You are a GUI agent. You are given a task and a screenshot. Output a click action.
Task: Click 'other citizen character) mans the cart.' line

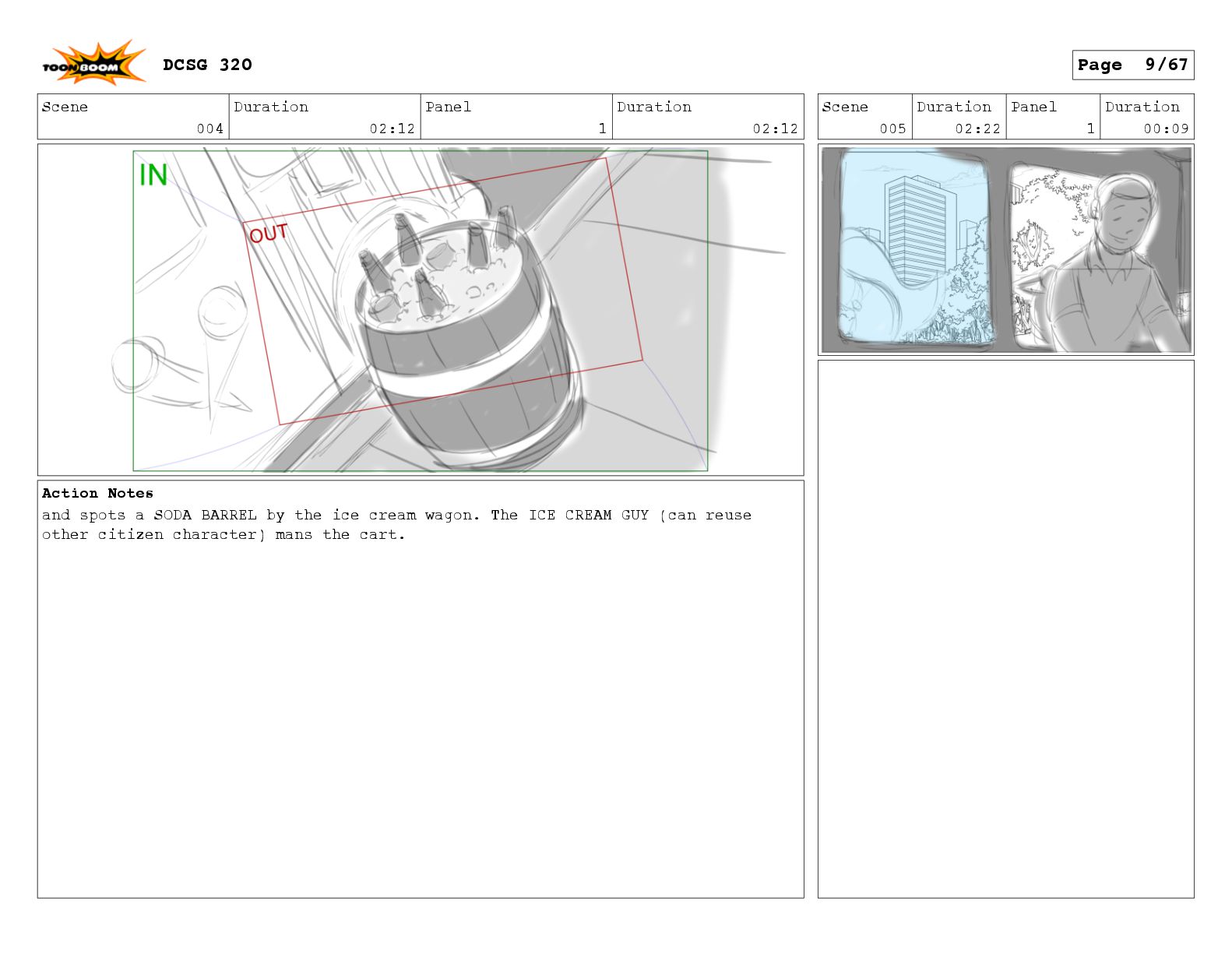pyautogui.click(x=224, y=534)
